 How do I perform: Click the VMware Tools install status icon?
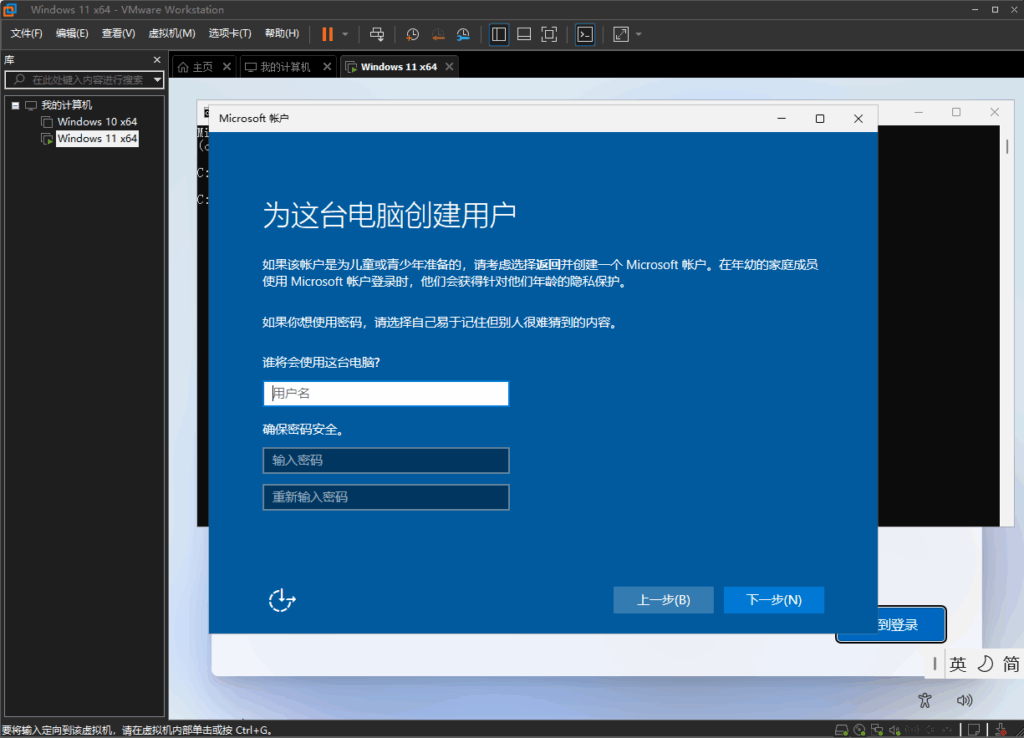pyautogui.click(x=1001, y=730)
